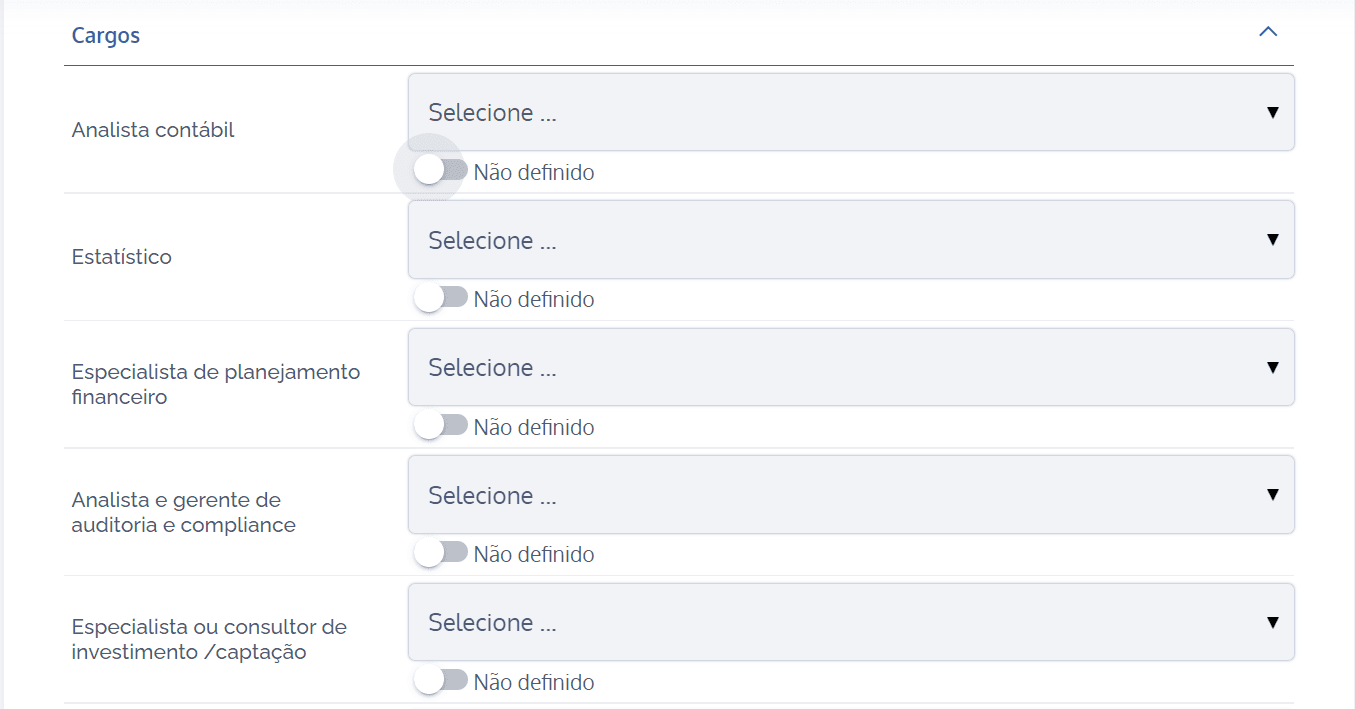Open the dropdown for Especialista de planejamento financeiro

850,366
